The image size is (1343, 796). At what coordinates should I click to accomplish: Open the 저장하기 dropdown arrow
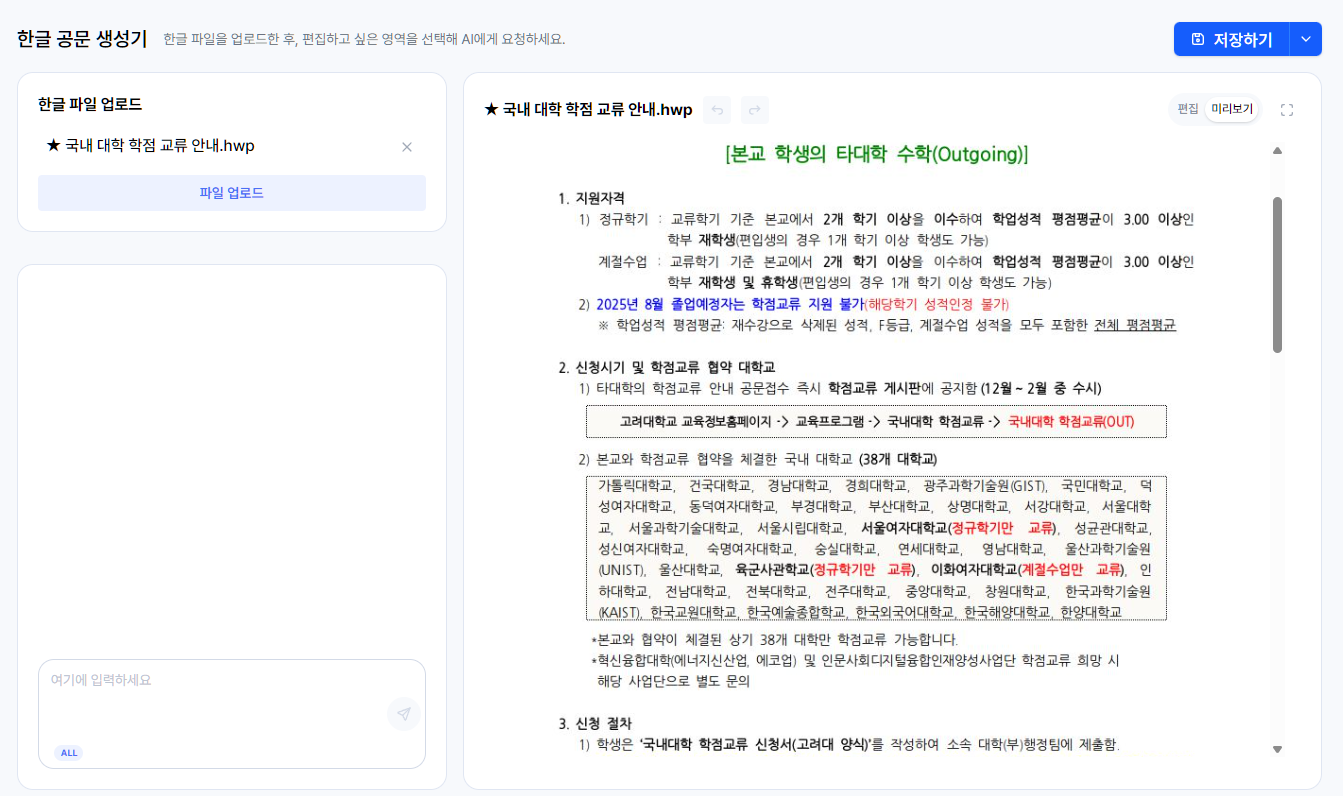click(x=1305, y=39)
